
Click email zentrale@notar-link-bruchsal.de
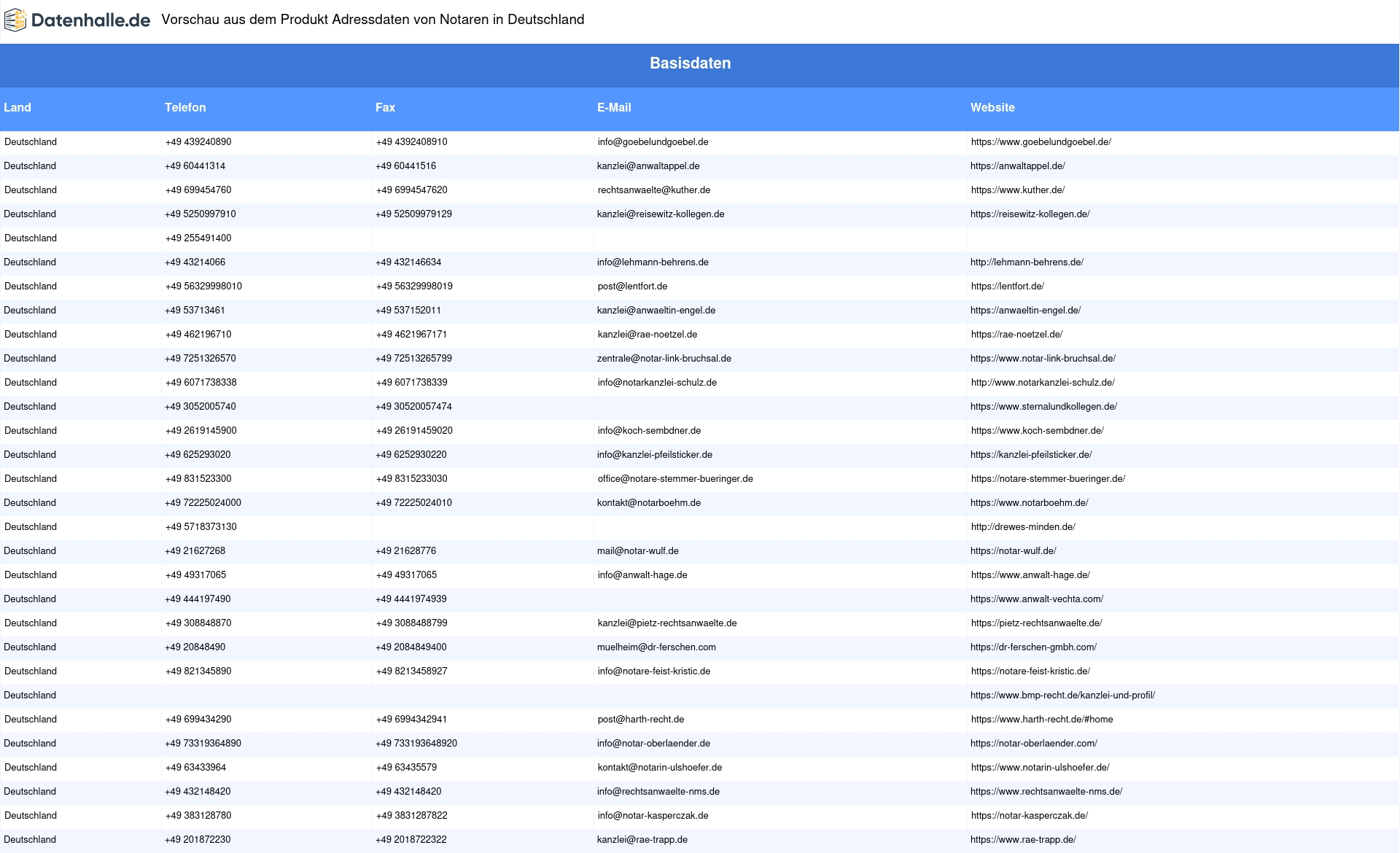pos(664,359)
